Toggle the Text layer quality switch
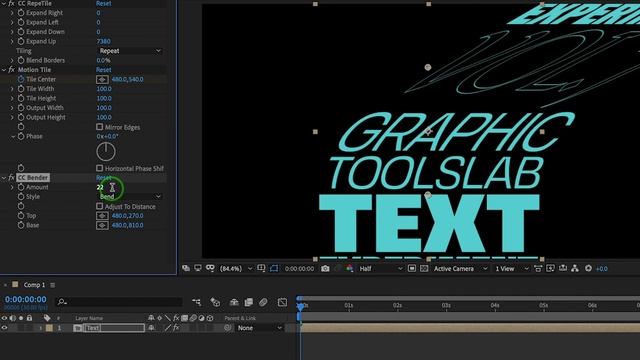This screenshot has height=360, width=640. [x=168, y=328]
